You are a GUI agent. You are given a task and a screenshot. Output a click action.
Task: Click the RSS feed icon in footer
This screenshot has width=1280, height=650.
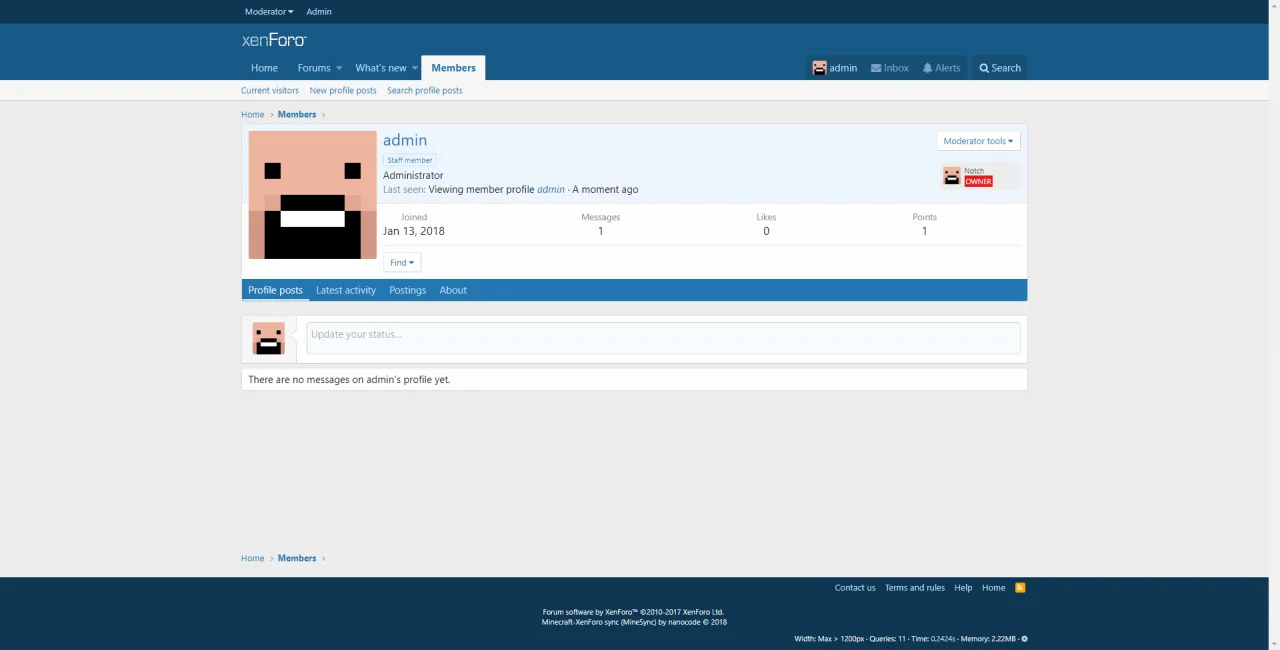coord(1020,588)
